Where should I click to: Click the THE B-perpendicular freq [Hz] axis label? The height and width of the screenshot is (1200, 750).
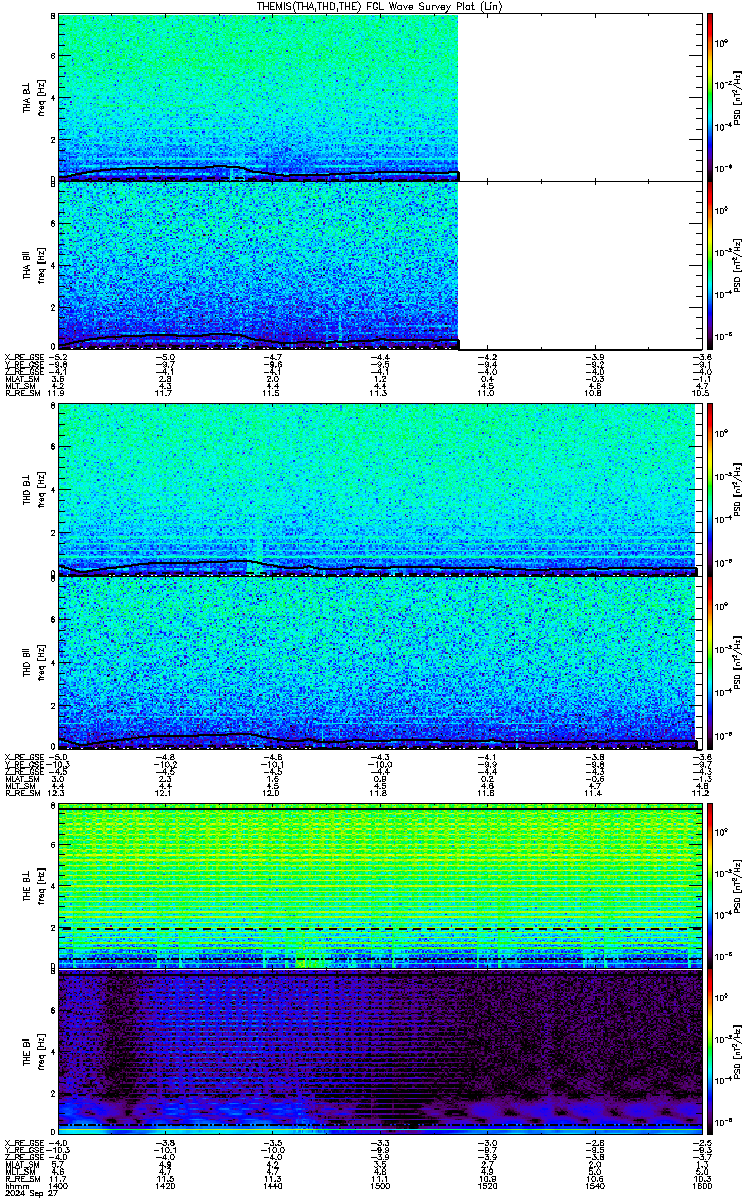tap(44, 884)
